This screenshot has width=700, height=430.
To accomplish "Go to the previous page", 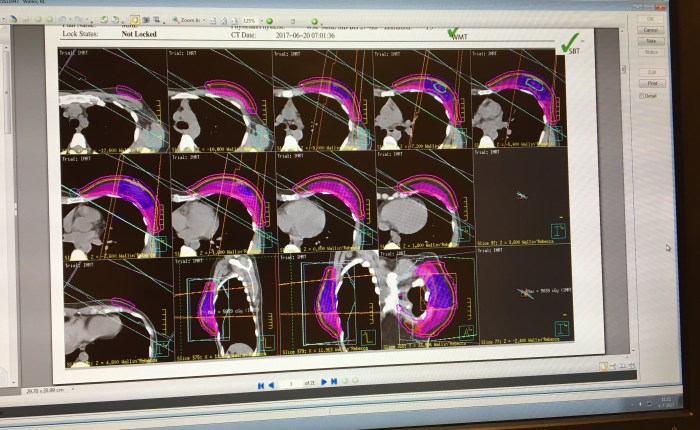I will (271, 385).
